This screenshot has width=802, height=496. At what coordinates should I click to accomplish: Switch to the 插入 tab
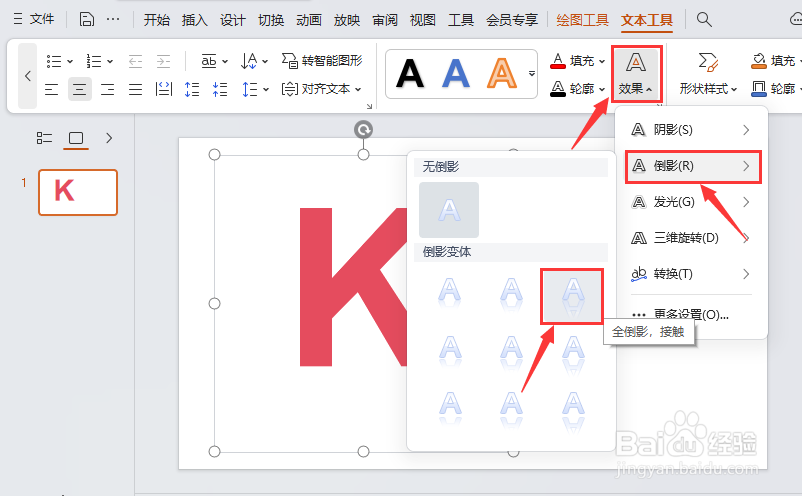coord(194,20)
